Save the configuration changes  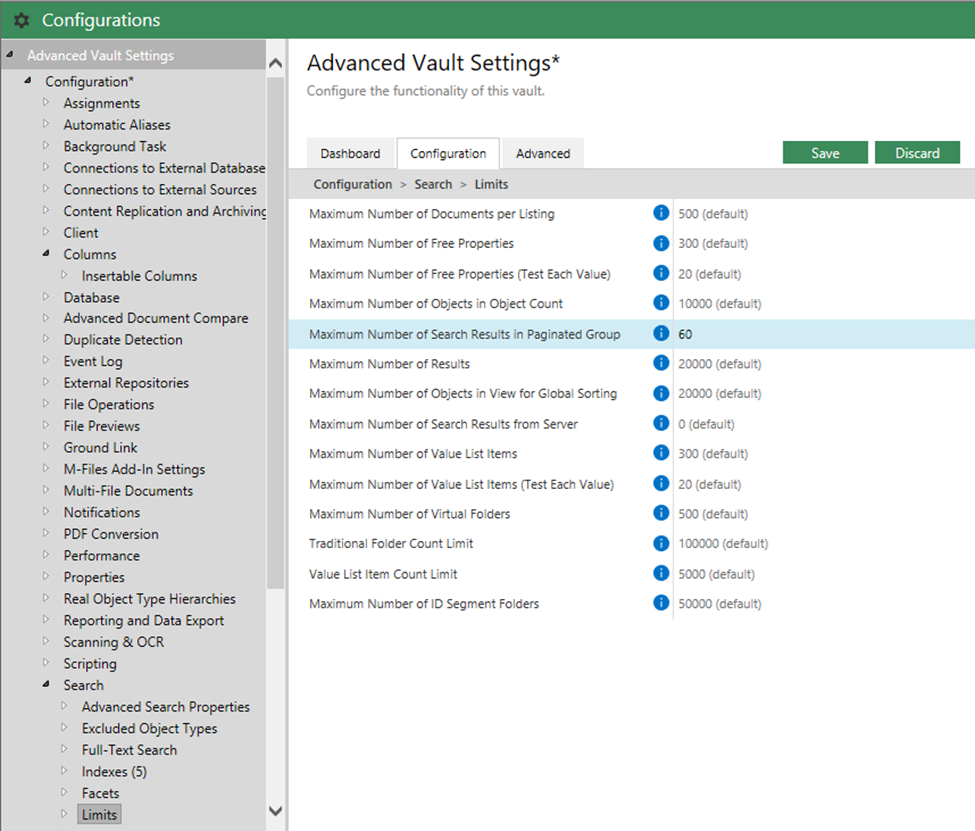click(x=825, y=153)
